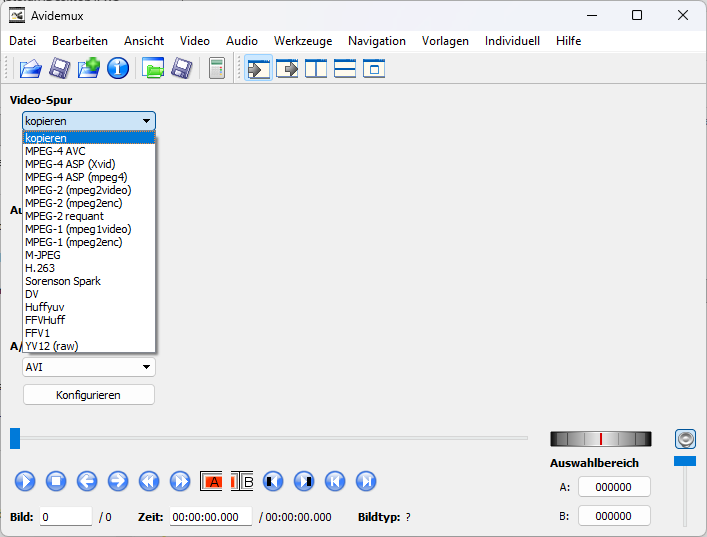Seek to previous black frame
707x537 pixels.
pos(273,481)
